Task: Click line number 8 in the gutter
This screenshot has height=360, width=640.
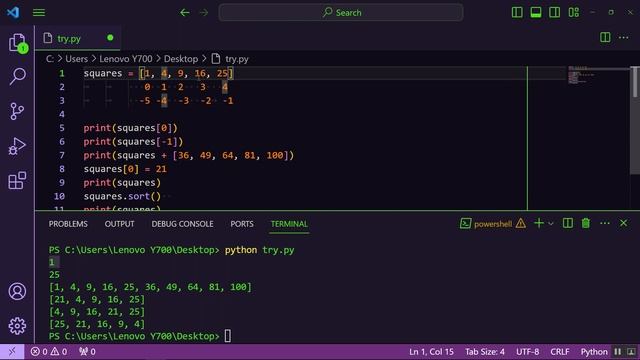Action: tap(62, 169)
